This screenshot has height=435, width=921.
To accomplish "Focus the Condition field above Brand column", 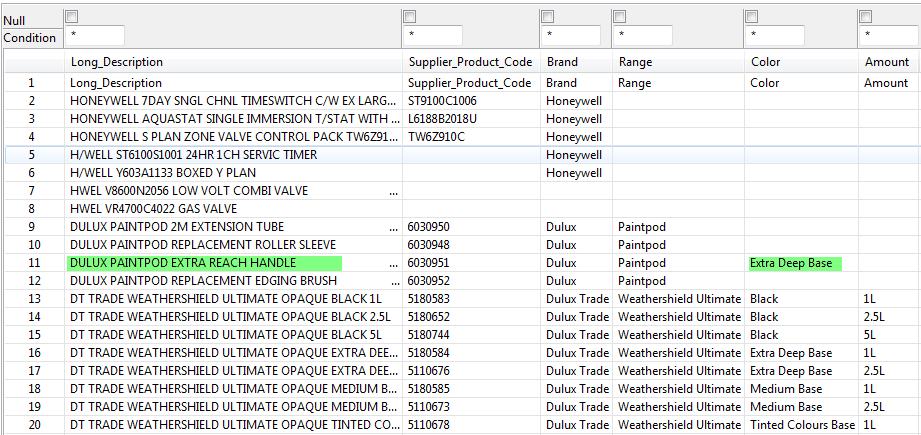I will tap(570, 36).
